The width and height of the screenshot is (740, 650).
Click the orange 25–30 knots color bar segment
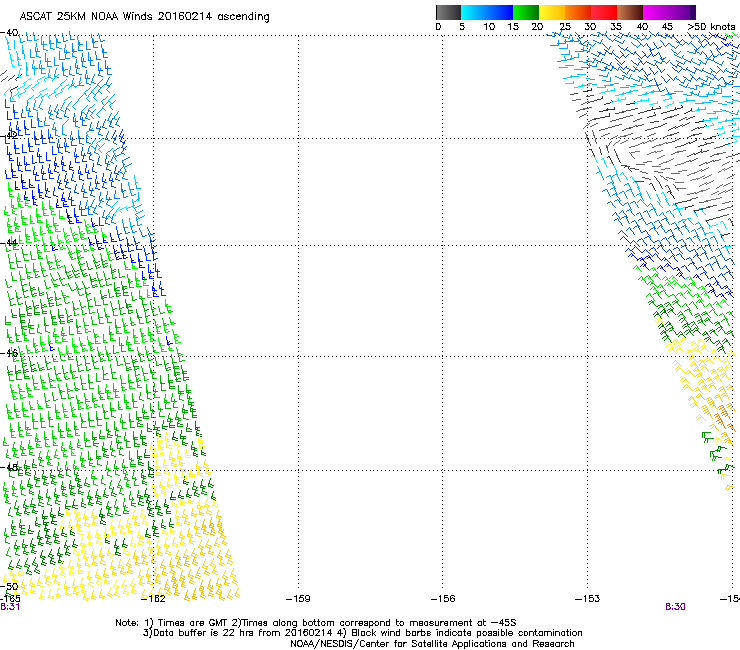pos(578,12)
